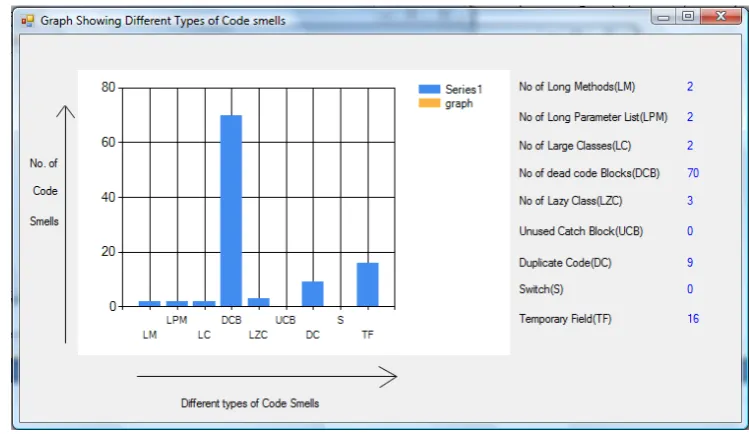
Task: Click the LPM x-axis label
Action: pyautogui.click(x=177, y=320)
